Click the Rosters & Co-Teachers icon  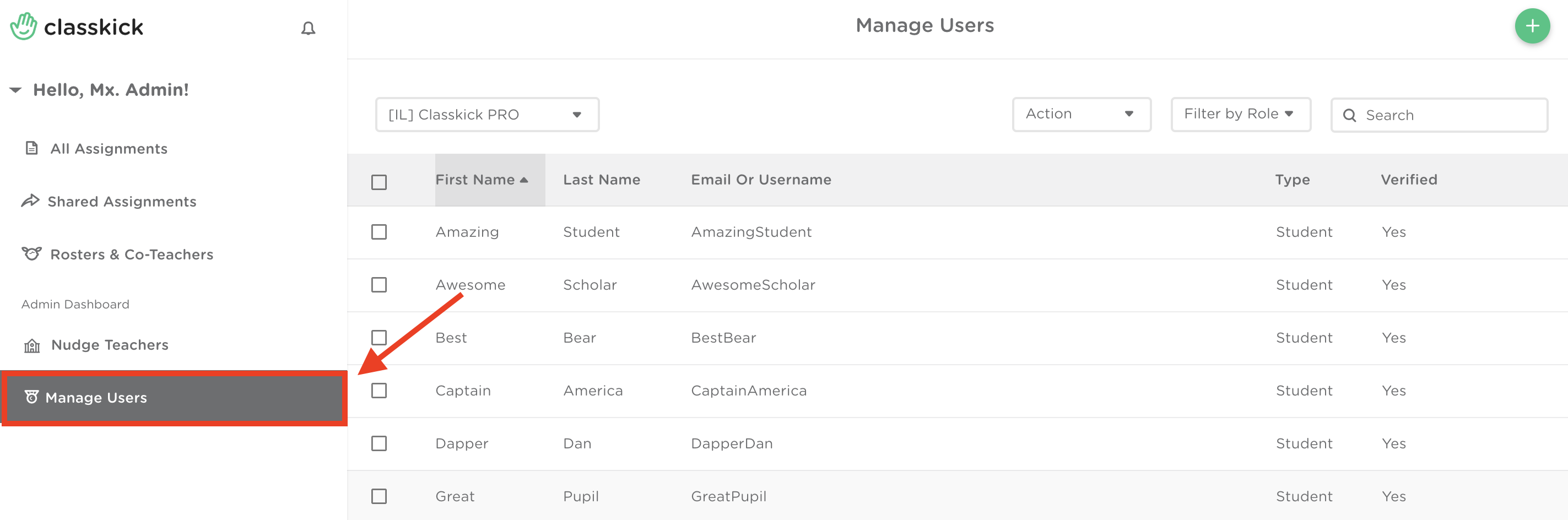coord(31,253)
